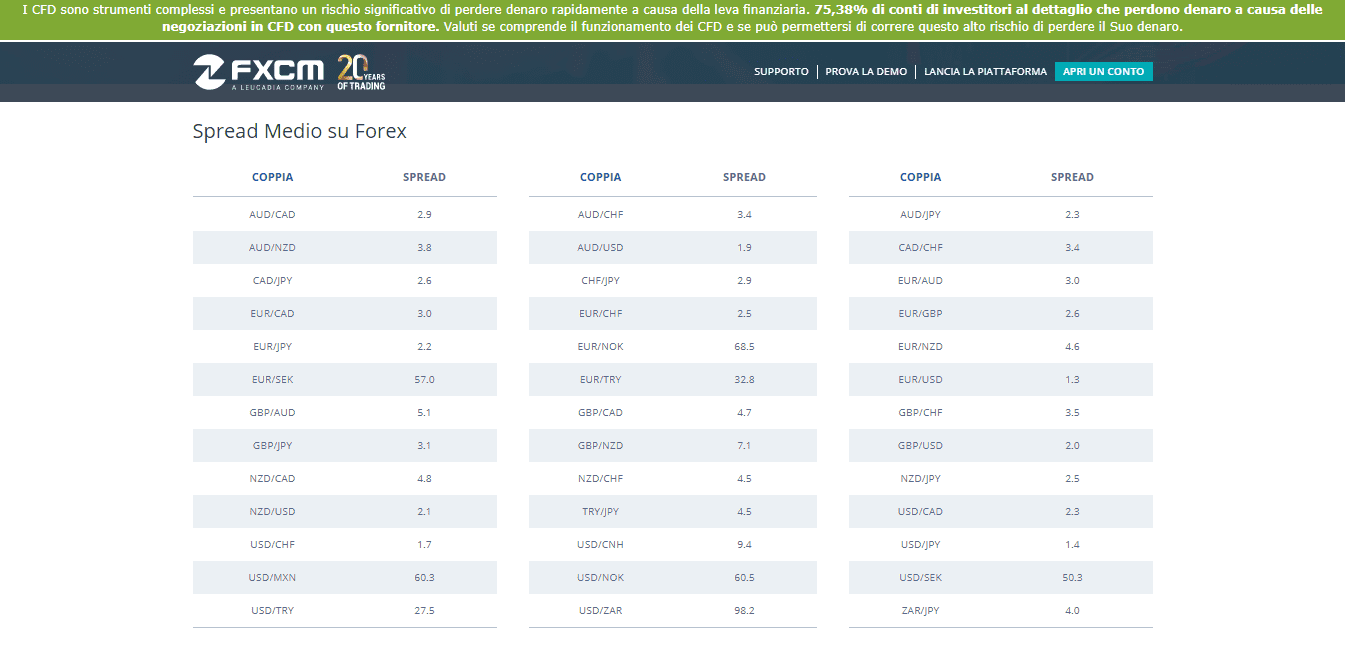The width and height of the screenshot is (1345, 647).
Task: Click the FXCM logo
Action: pyautogui.click(x=260, y=71)
